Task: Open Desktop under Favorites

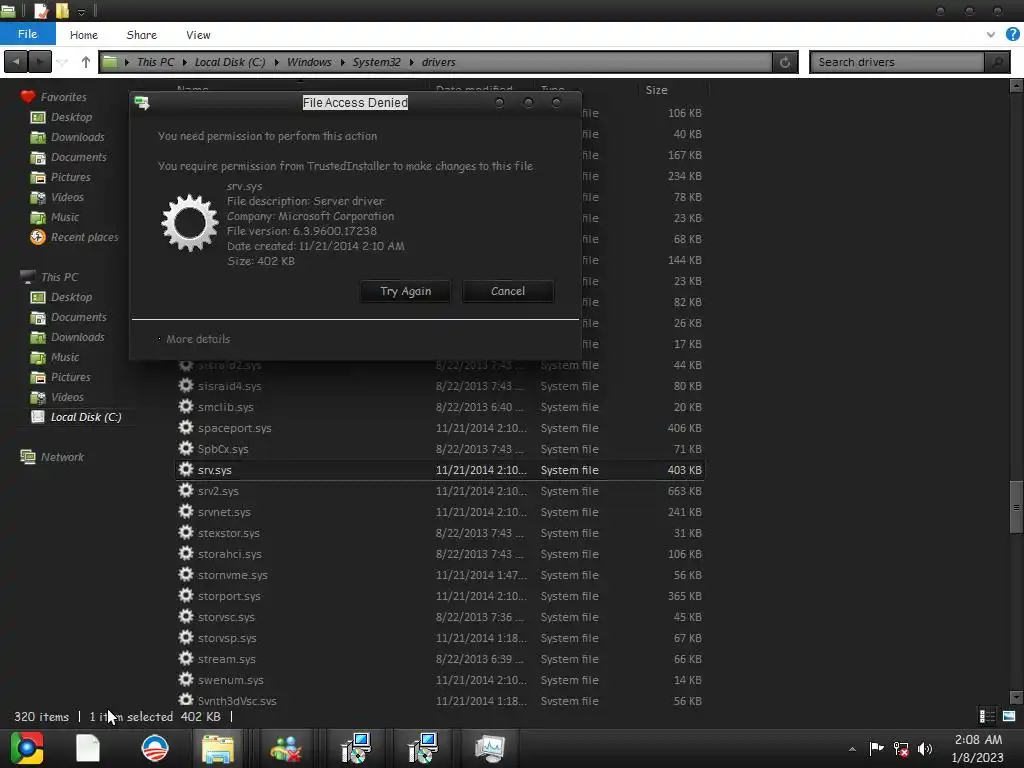Action: pos(71,117)
